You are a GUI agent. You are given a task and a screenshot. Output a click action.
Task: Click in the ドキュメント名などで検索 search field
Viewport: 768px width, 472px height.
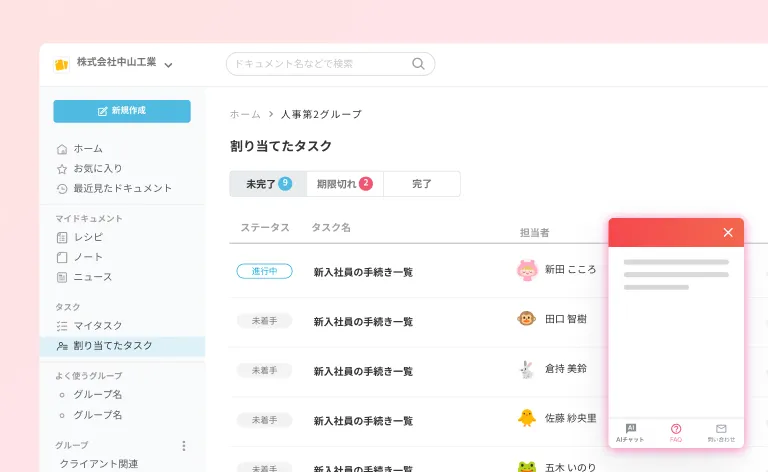tap(320, 64)
